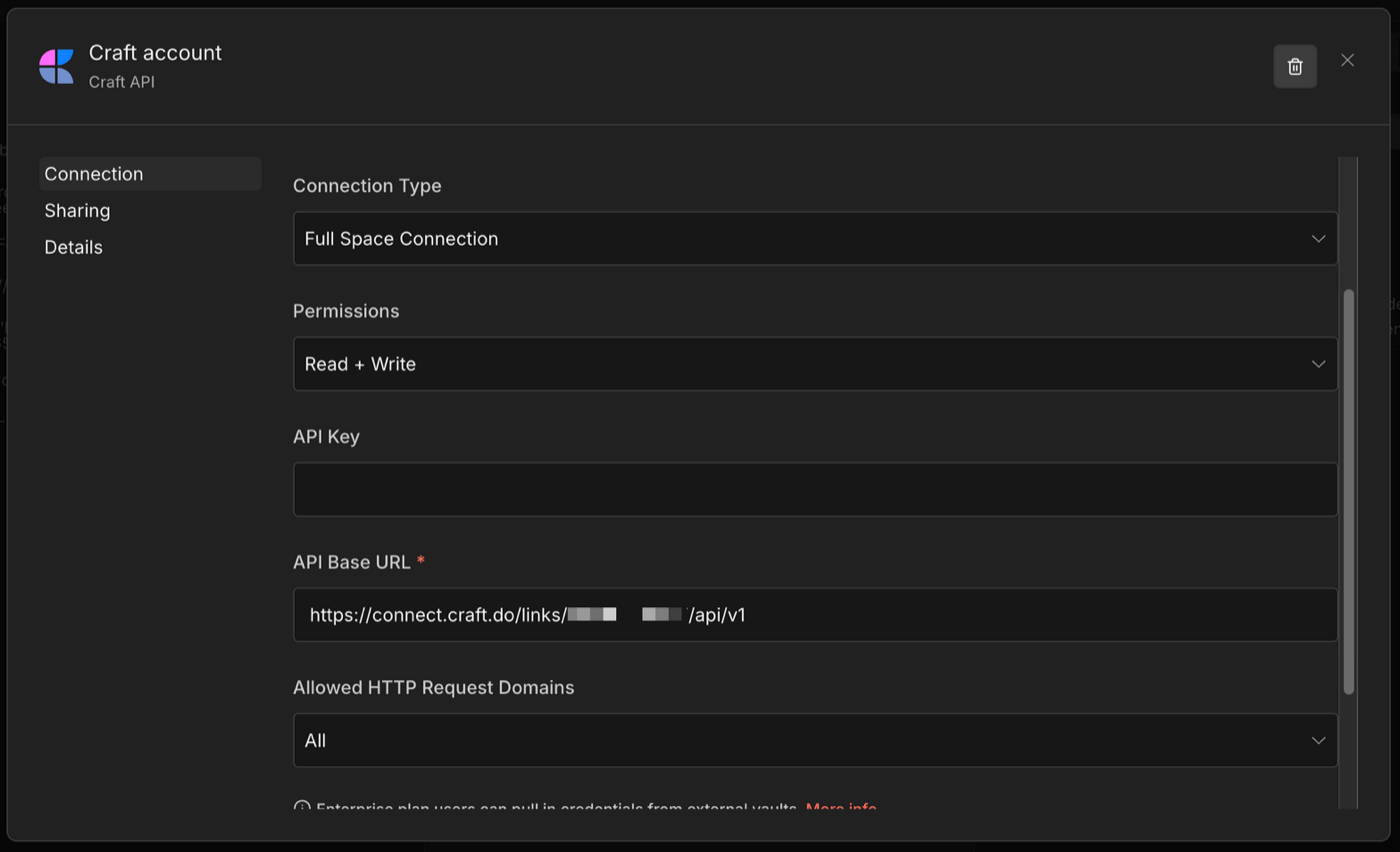This screenshot has height=852, width=1400.
Task: Click the Craft account title
Action: [x=155, y=52]
